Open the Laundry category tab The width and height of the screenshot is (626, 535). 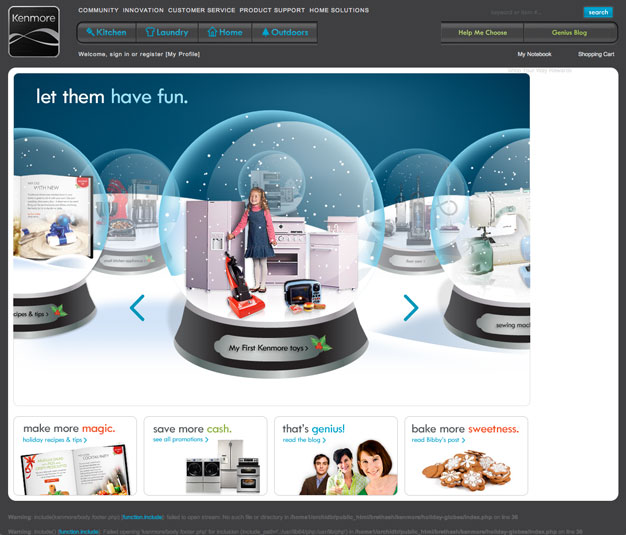pyautogui.click(x=167, y=32)
